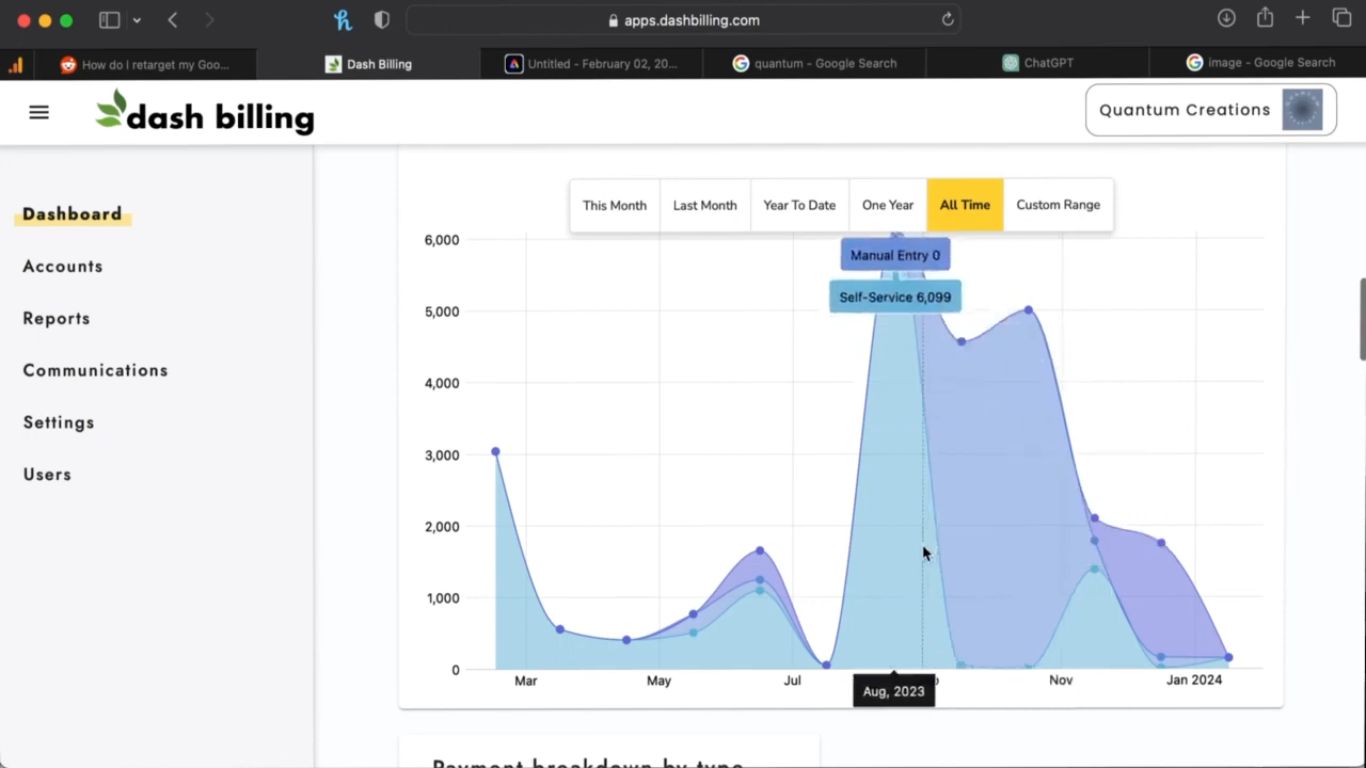Viewport: 1366px width, 768px height.
Task: Toggle Safari sidebar icon
Action: [x=109, y=20]
